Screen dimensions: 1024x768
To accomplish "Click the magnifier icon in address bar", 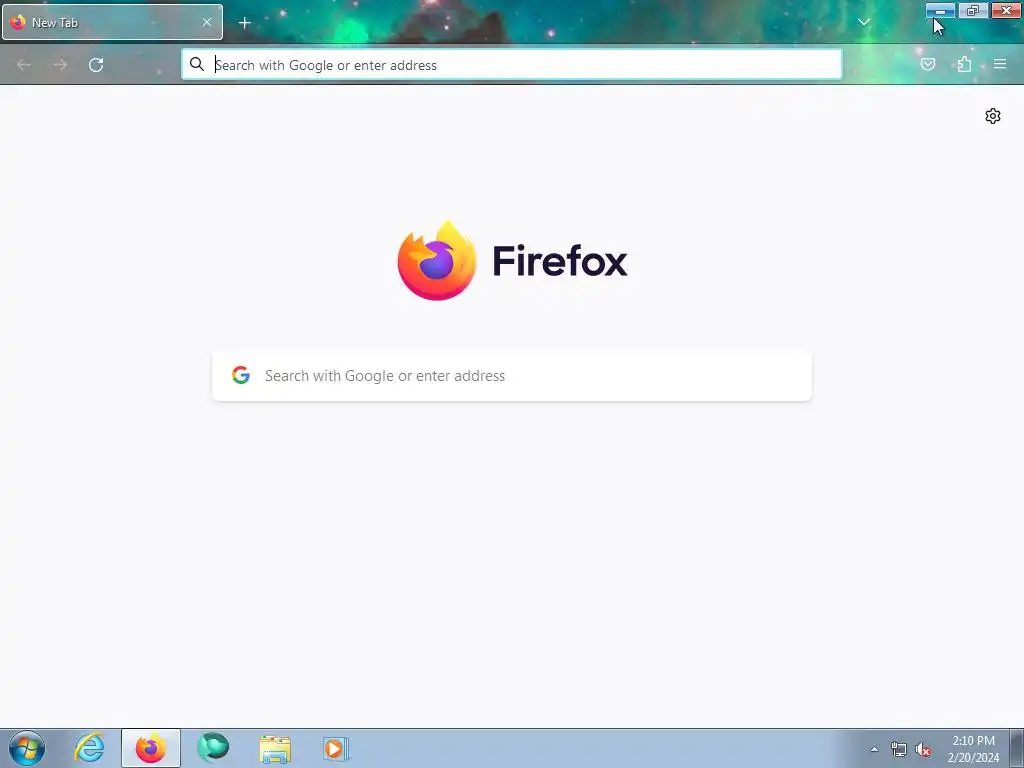I will point(197,64).
